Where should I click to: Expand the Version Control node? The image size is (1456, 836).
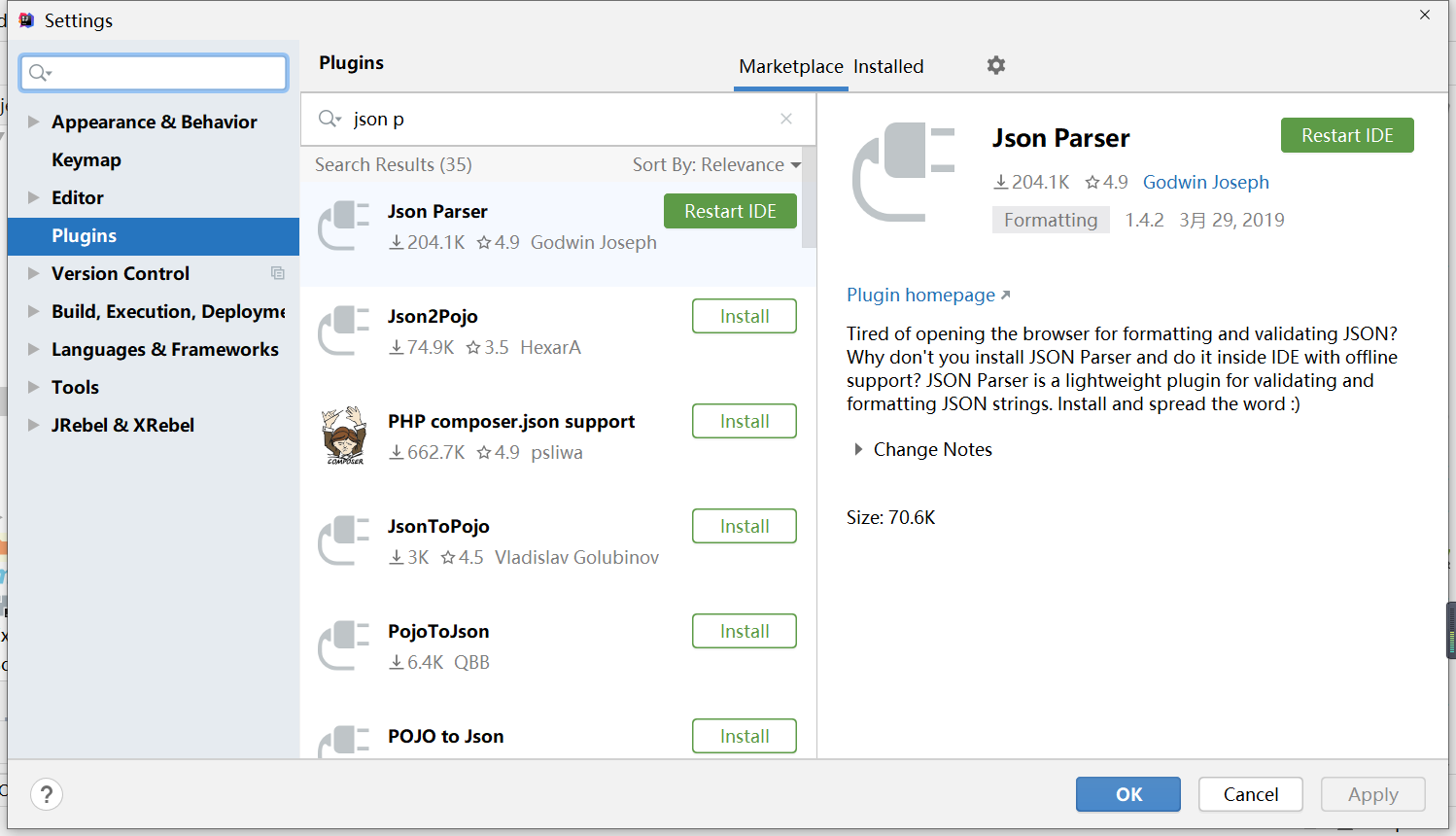[33, 273]
